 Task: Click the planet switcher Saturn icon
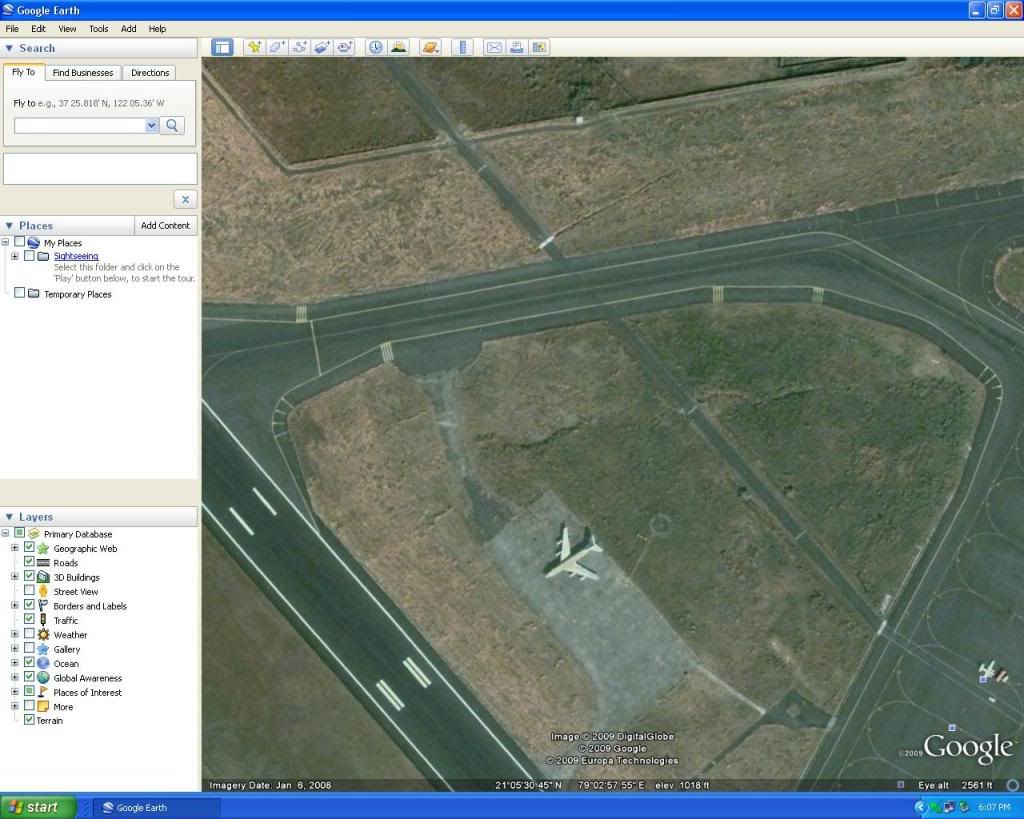click(x=430, y=47)
